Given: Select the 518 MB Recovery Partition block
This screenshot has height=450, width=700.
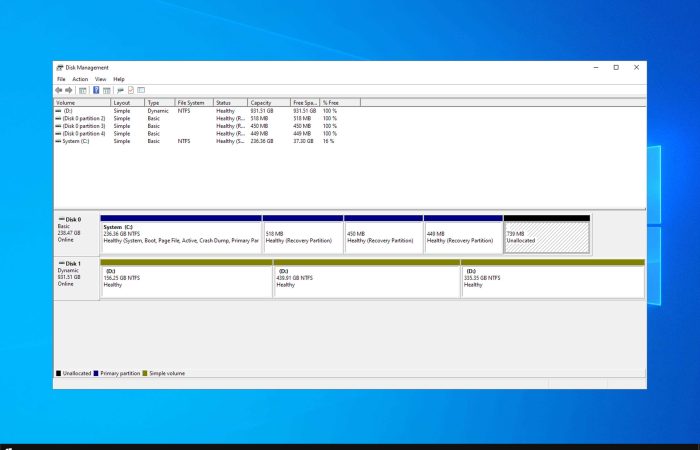Looking at the screenshot, I should pyautogui.click(x=303, y=234).
